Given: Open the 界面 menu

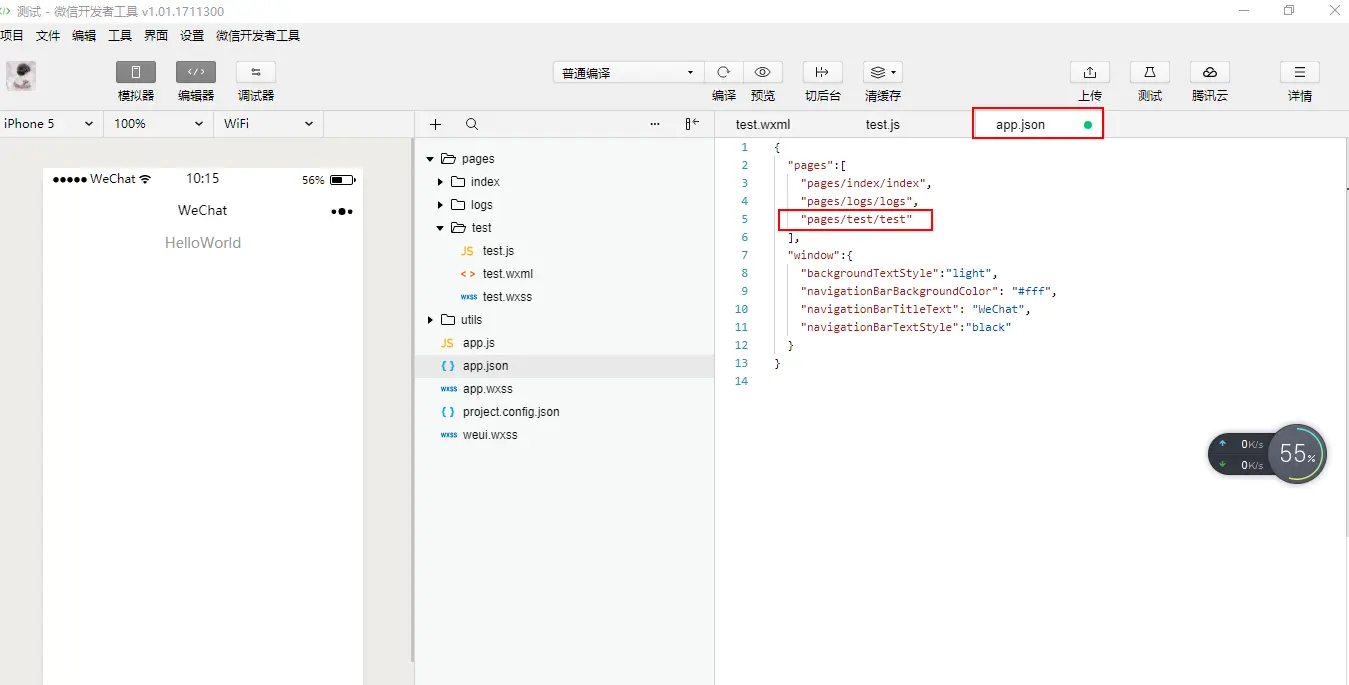Looking at the screenshot, I should pos(156,36).
